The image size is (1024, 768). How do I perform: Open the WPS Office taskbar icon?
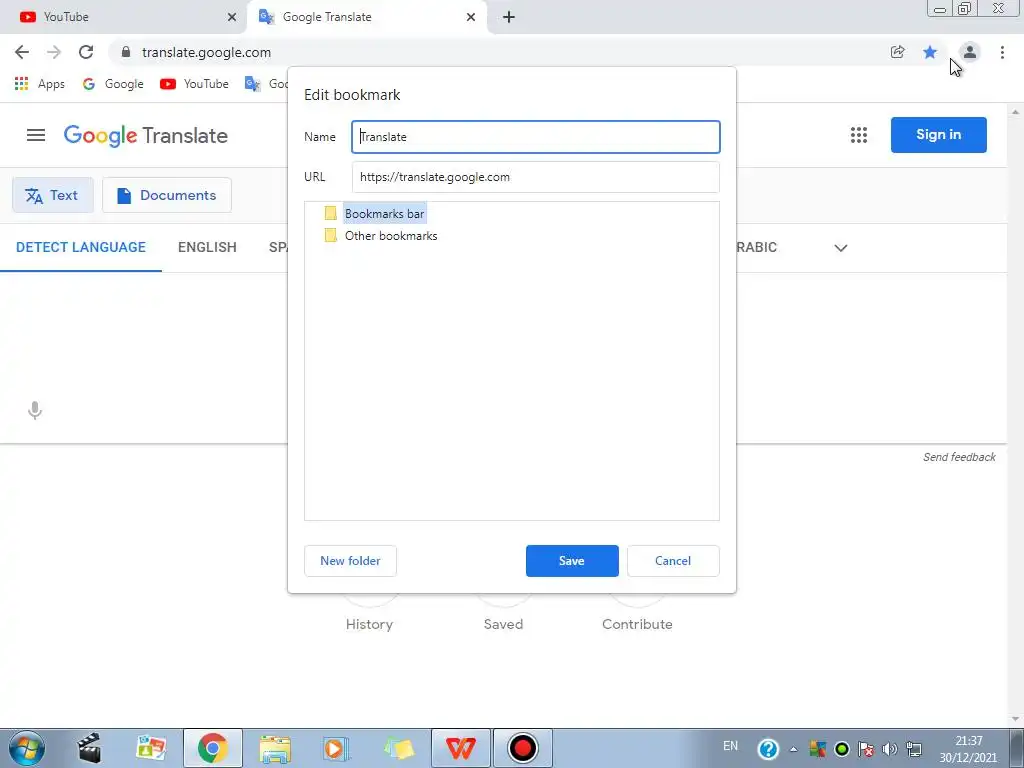tap(460, 748)
